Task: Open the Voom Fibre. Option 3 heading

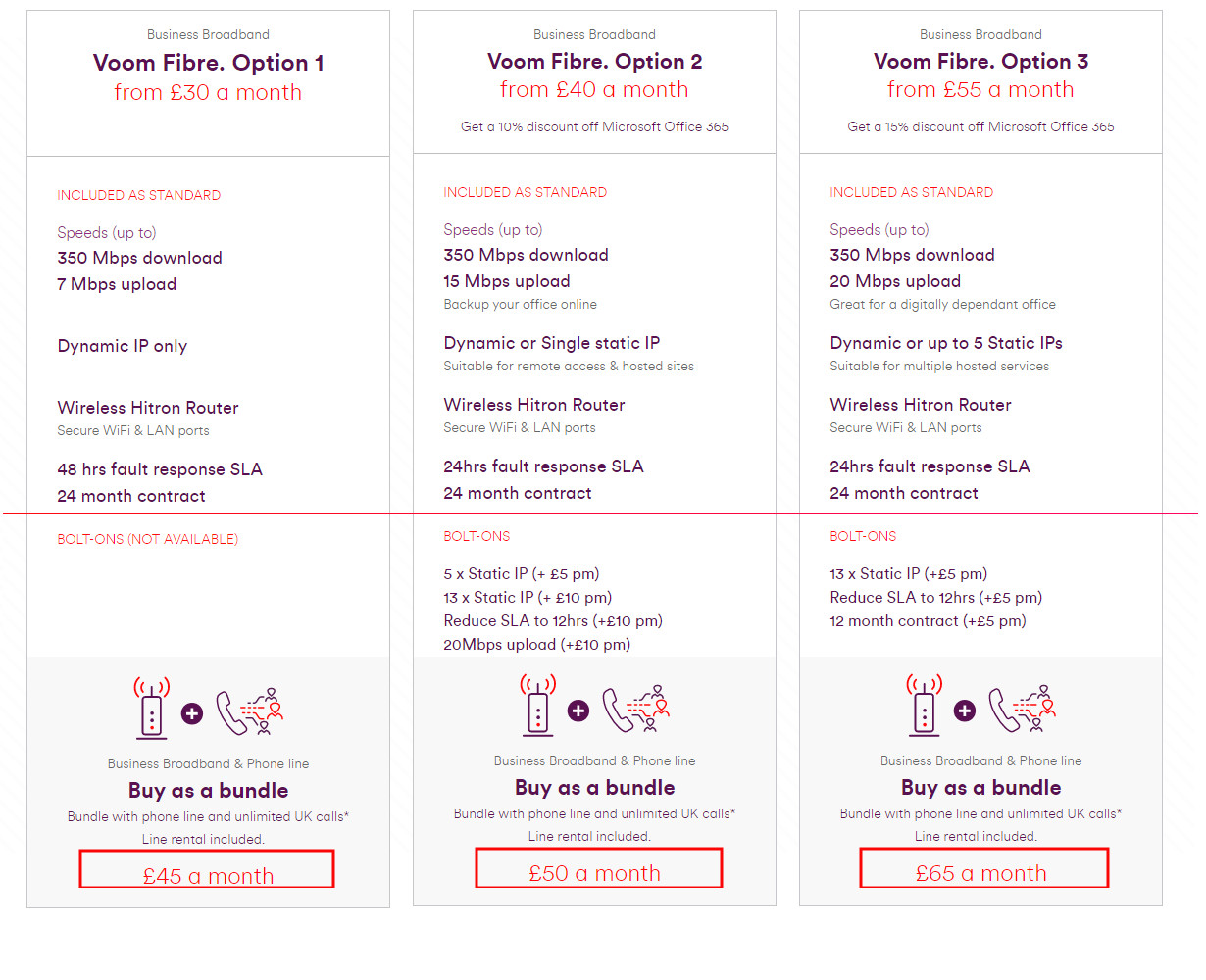Action: coord(980,61)
